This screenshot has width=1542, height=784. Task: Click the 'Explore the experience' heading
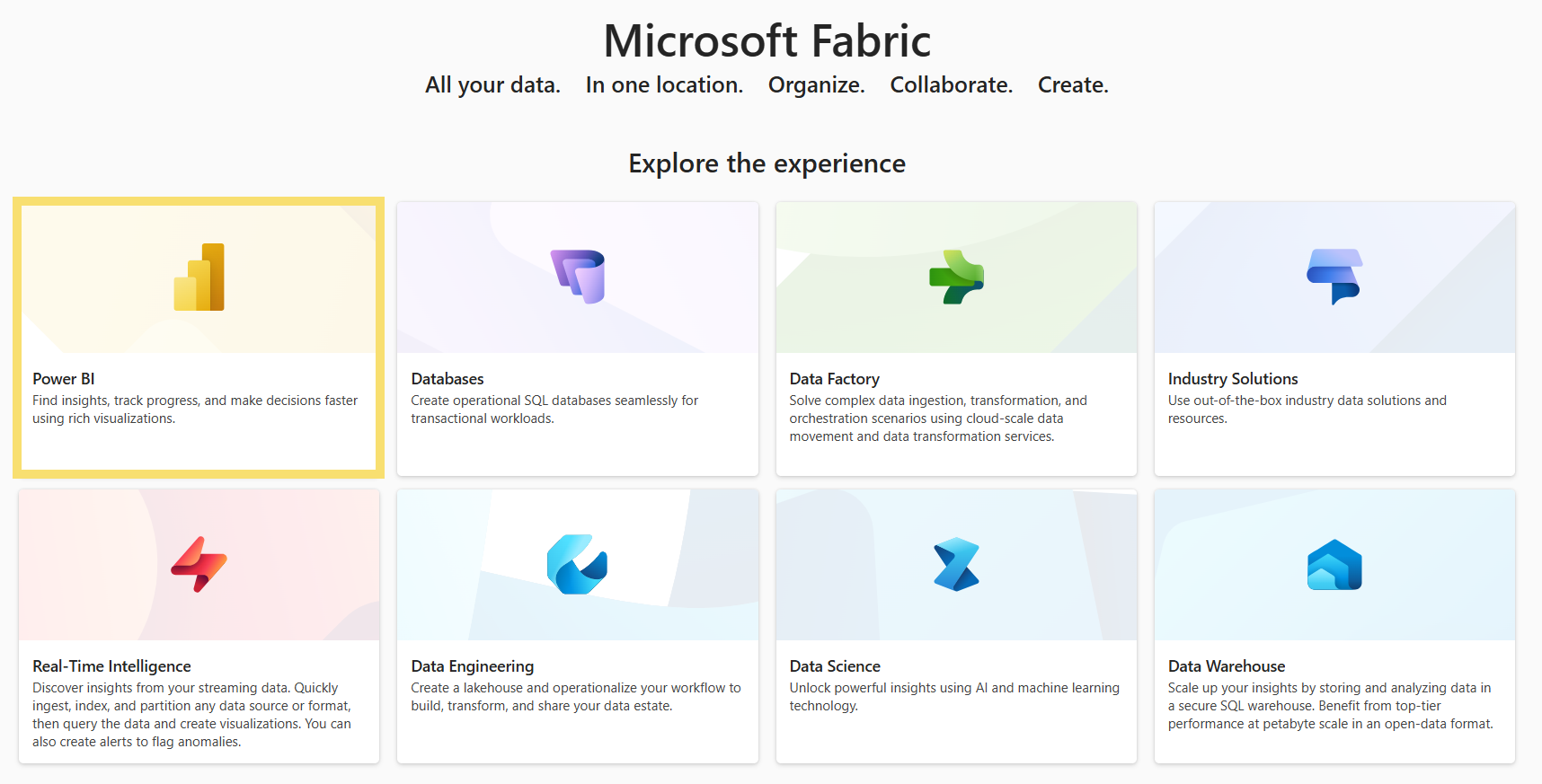pos(767,163)
